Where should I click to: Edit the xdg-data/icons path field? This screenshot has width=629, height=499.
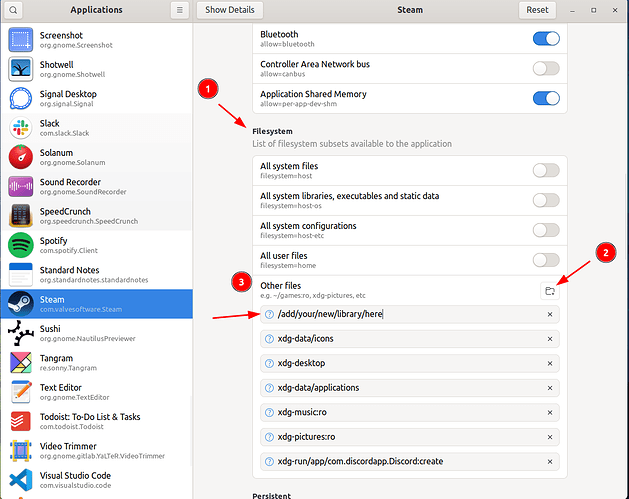point(410,339)
